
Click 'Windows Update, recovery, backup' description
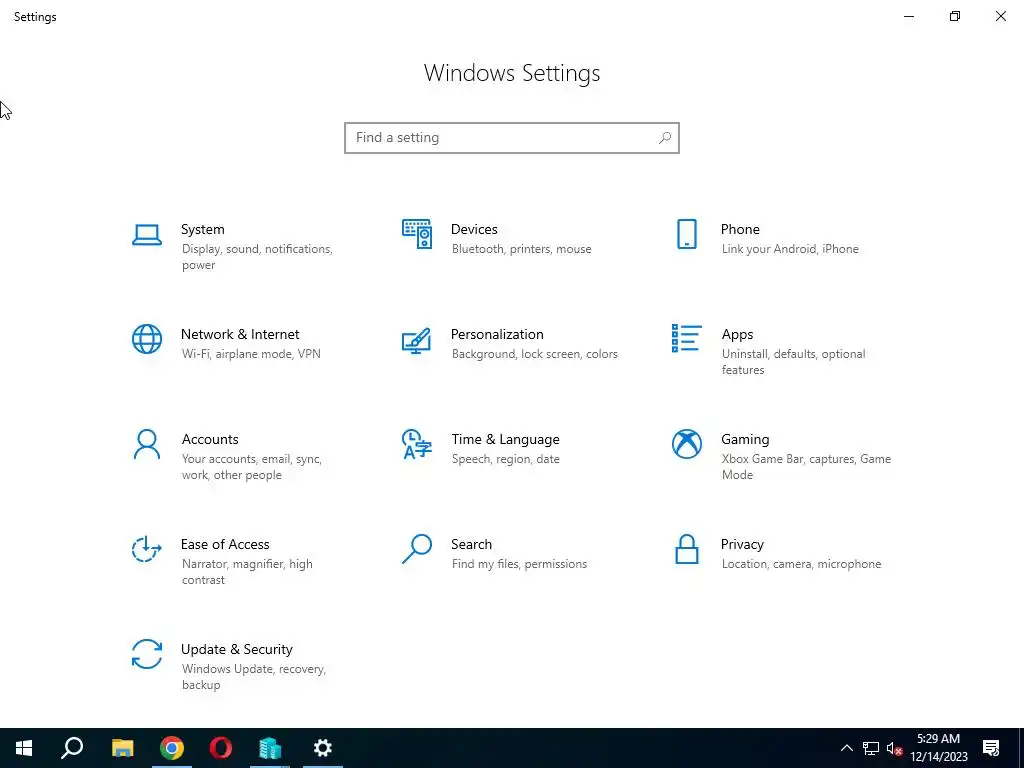coord(253,677)
